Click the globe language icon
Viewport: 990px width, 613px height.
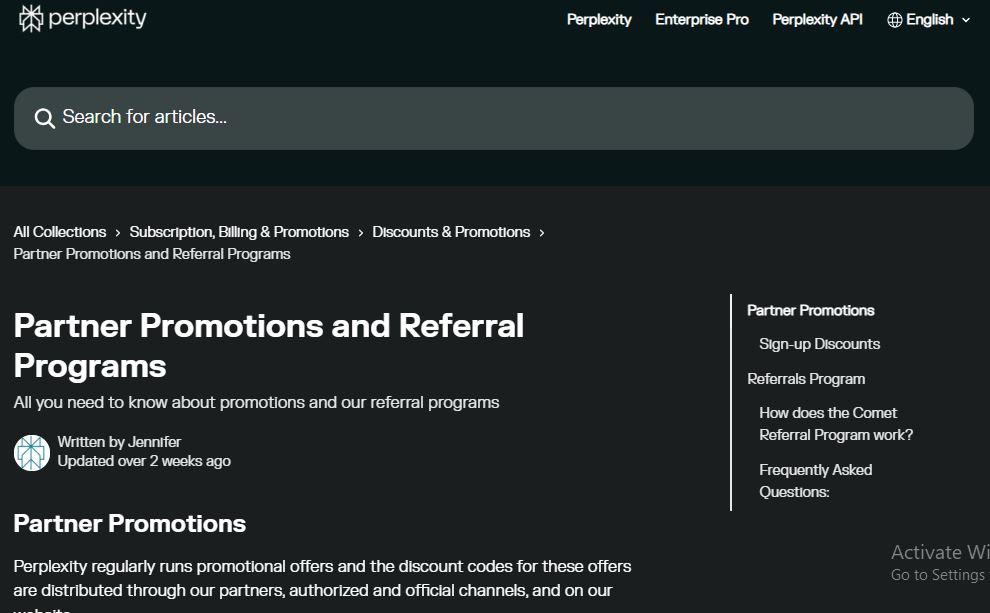pyautogui.click(x=895, y=20)
